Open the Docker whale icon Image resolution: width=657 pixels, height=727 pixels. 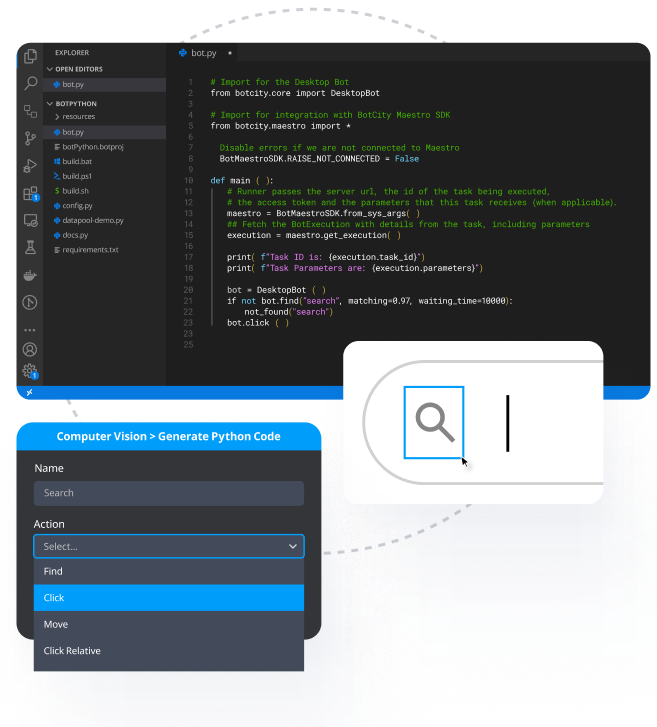coord(31,274)
